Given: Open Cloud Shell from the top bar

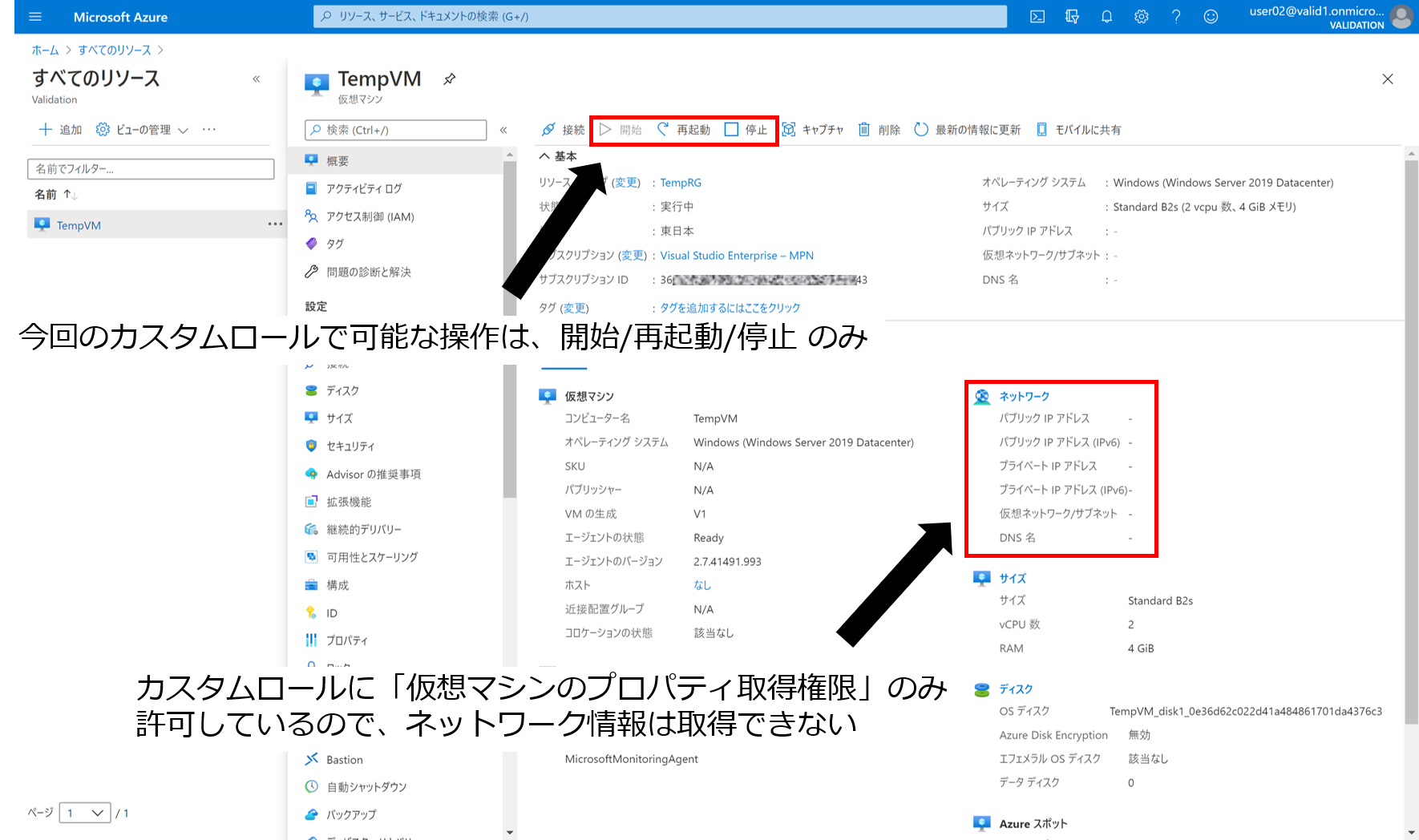Looking at the screenshot, I should 1037,17.
